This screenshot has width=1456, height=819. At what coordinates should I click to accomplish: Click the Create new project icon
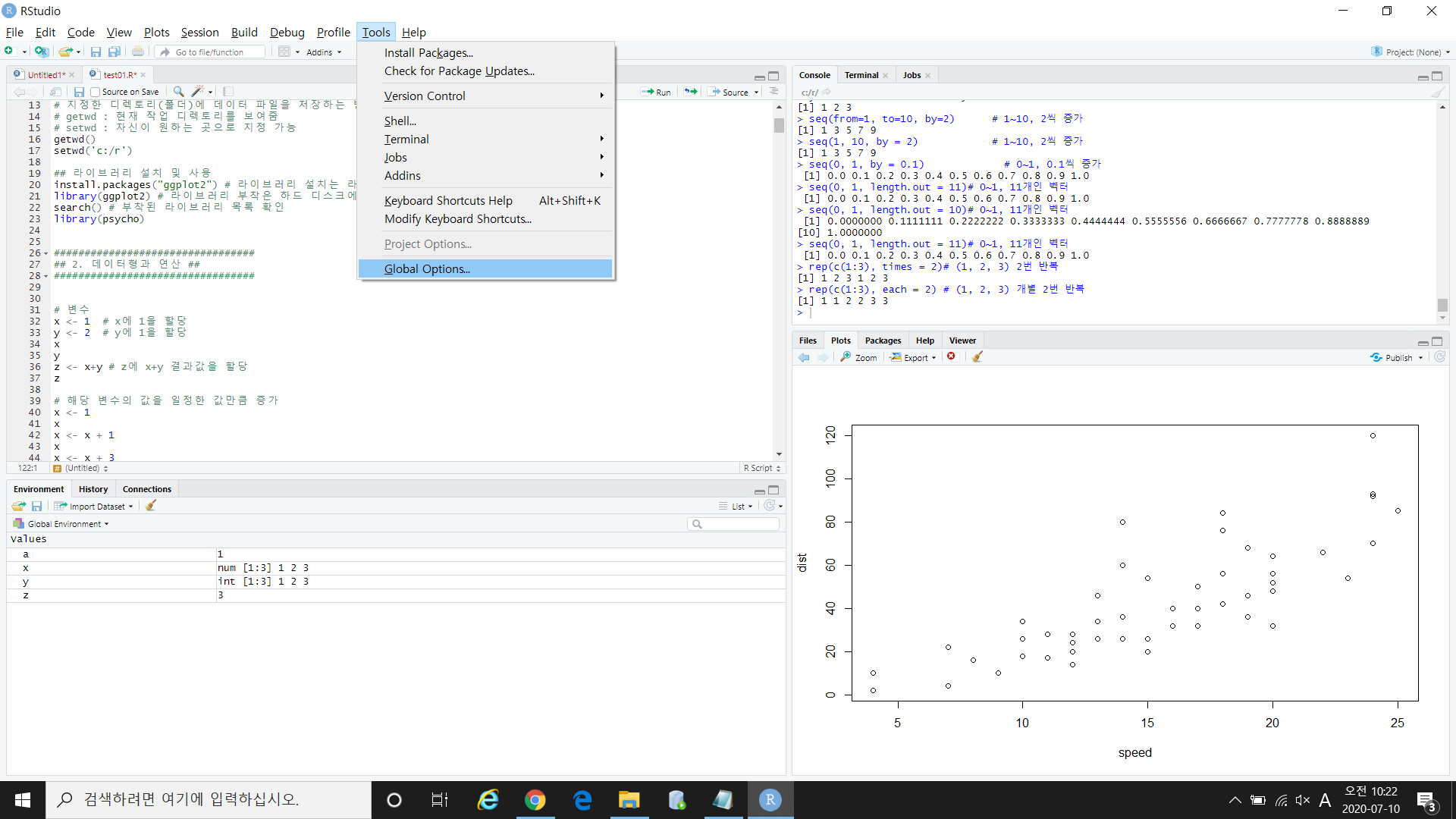[42, 52]
